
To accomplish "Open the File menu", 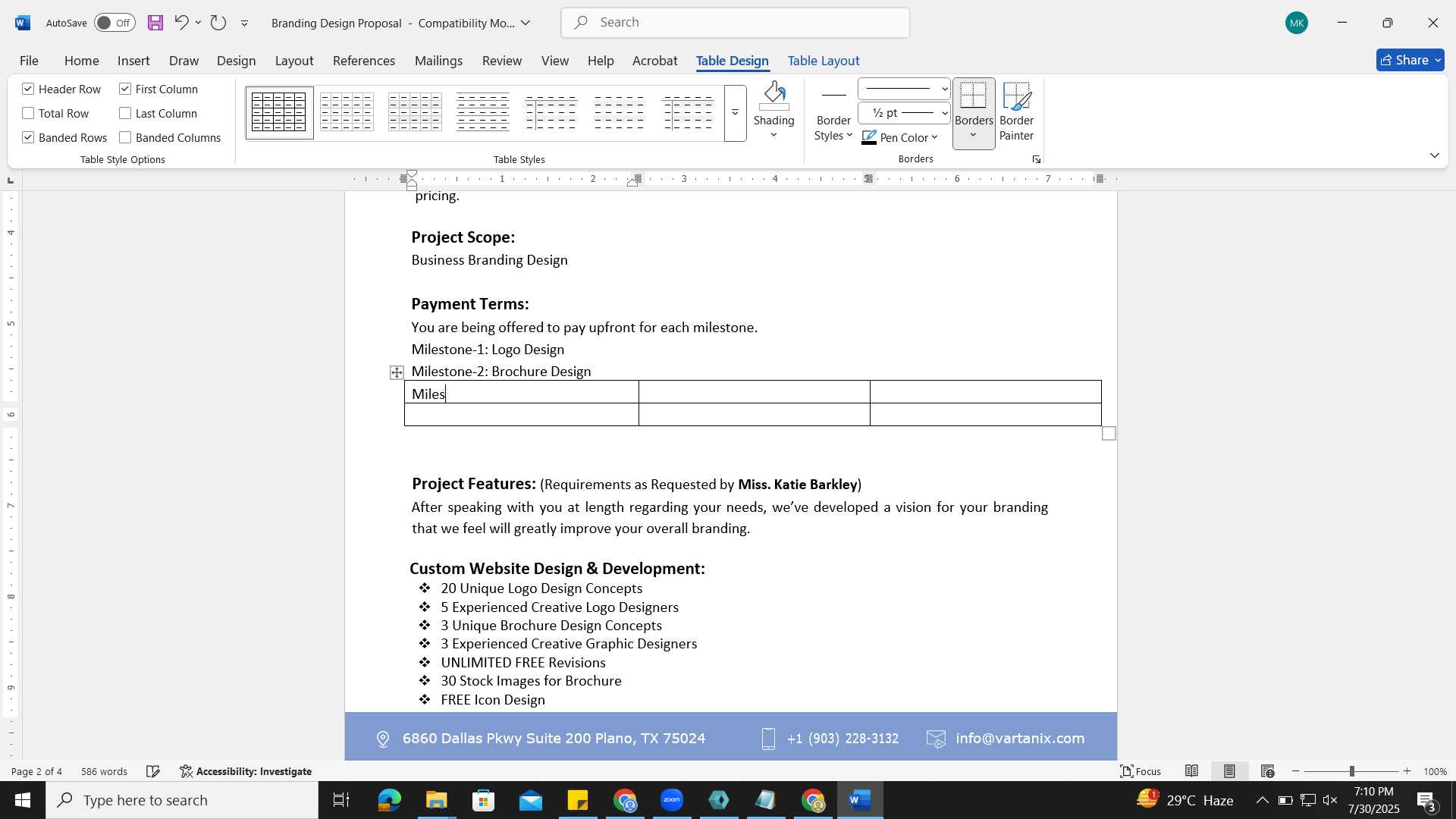I will coord(29,61).
